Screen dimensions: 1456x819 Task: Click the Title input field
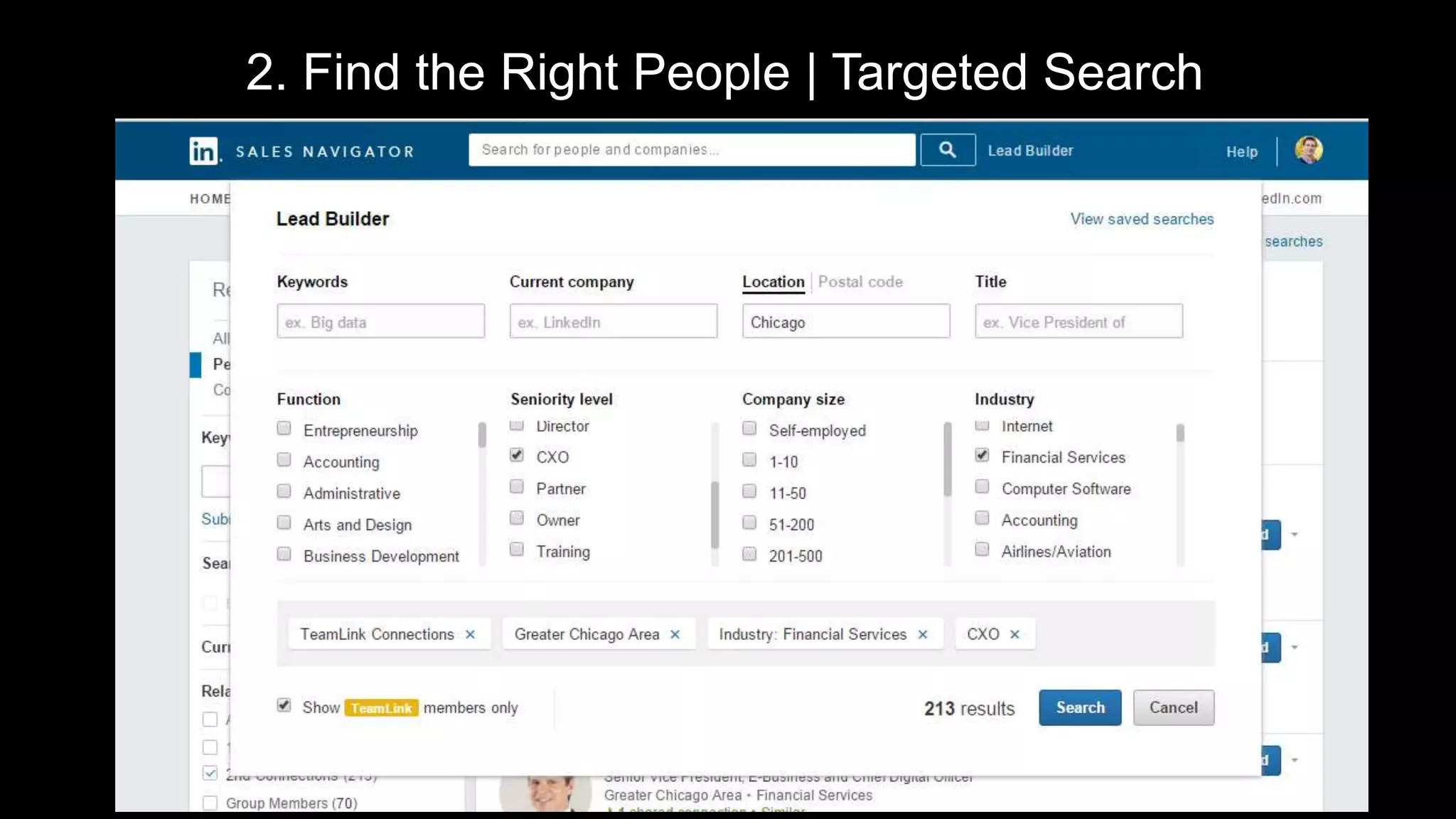pyautogui.click(x=1078, y=321)
